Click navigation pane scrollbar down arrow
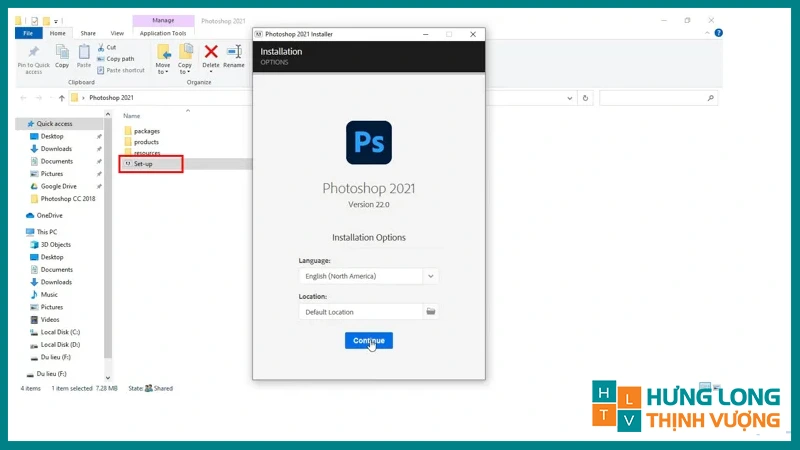Viewport: 800px width, 450px height. (x=108, y=378)
